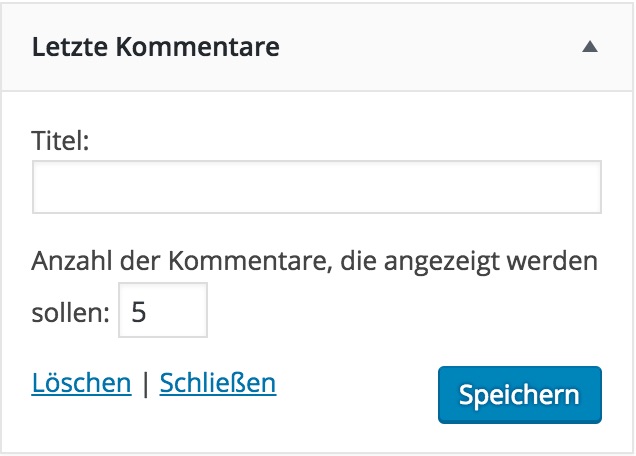Select the field showing the value 5
The image size is (636, 456).
[163, 311]
